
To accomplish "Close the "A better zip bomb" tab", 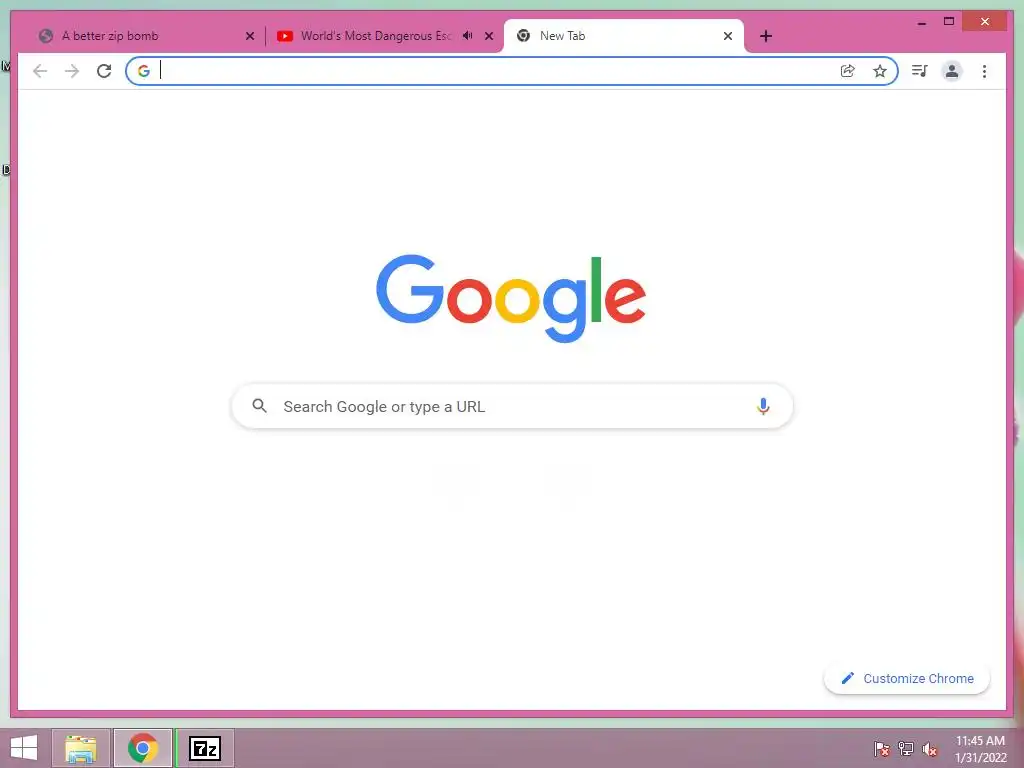I will [x=249, y=37].
